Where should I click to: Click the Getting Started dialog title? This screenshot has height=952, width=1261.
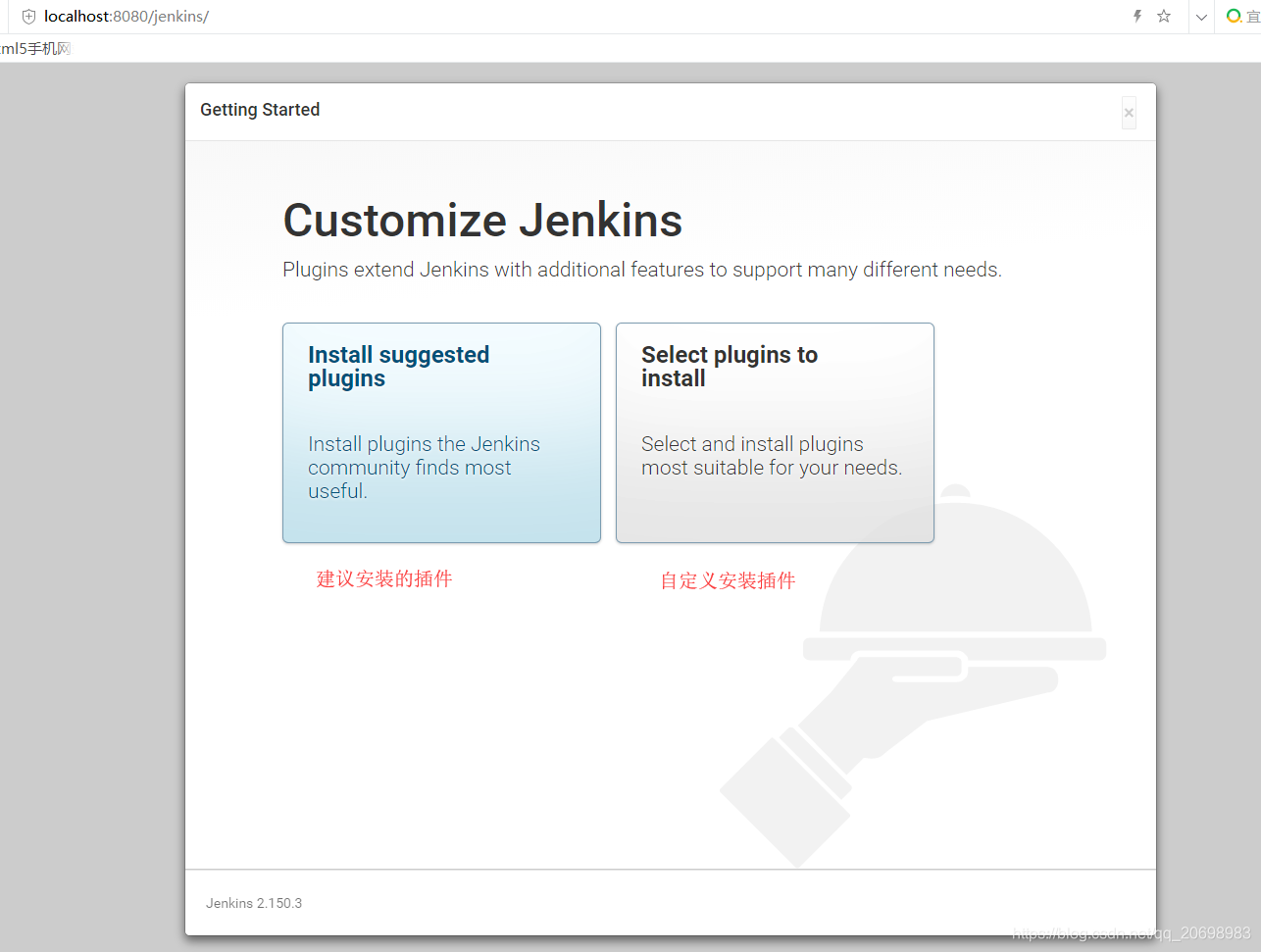(260, 110)
